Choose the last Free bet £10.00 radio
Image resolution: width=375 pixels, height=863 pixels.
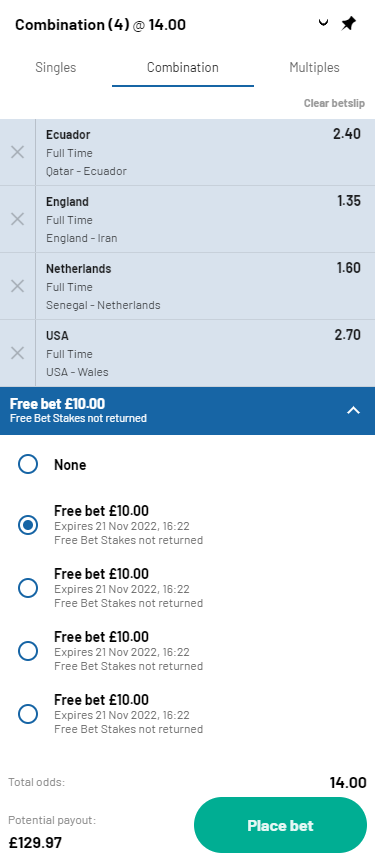(28, 714)
